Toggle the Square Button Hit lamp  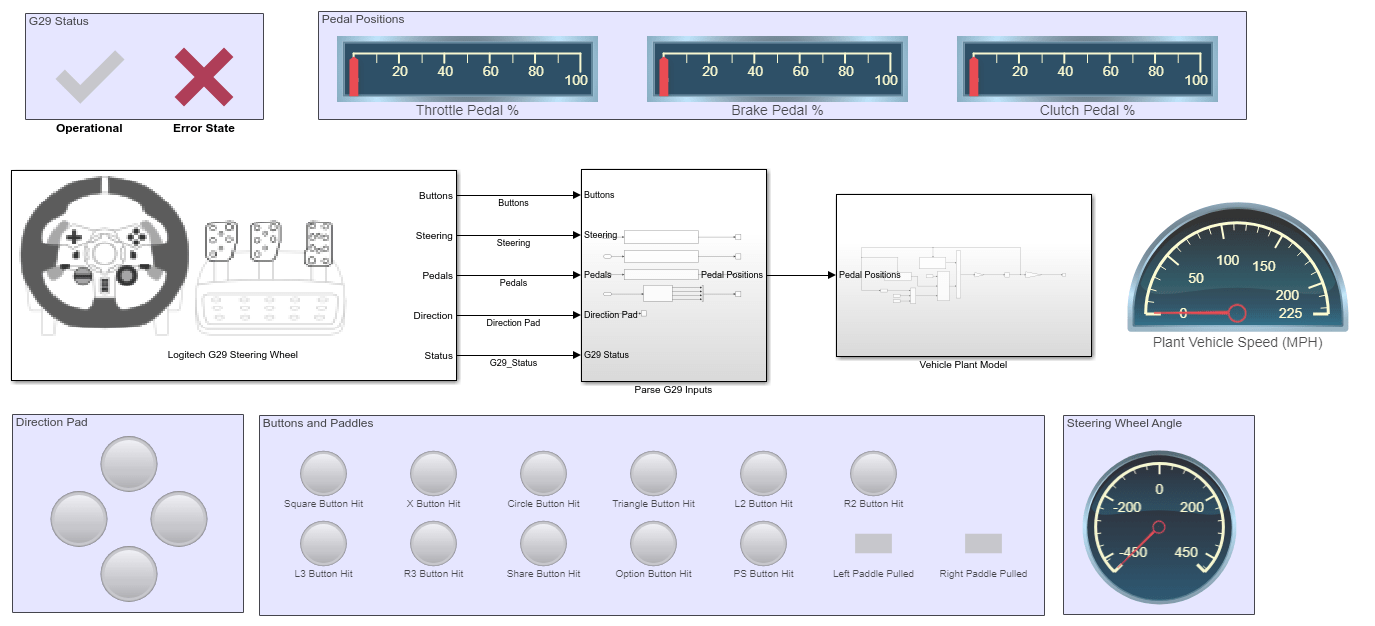pyautogui.click(x=323, y=474)
